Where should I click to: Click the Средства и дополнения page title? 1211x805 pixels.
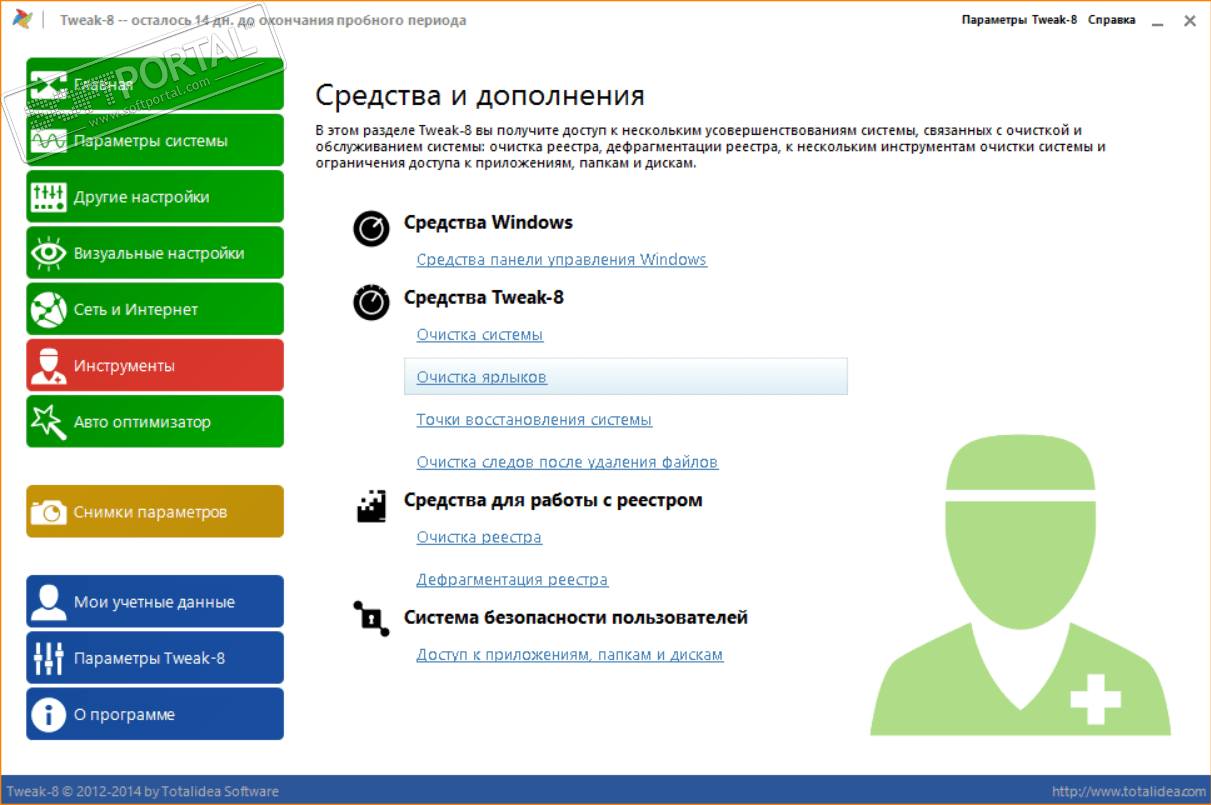480,96
